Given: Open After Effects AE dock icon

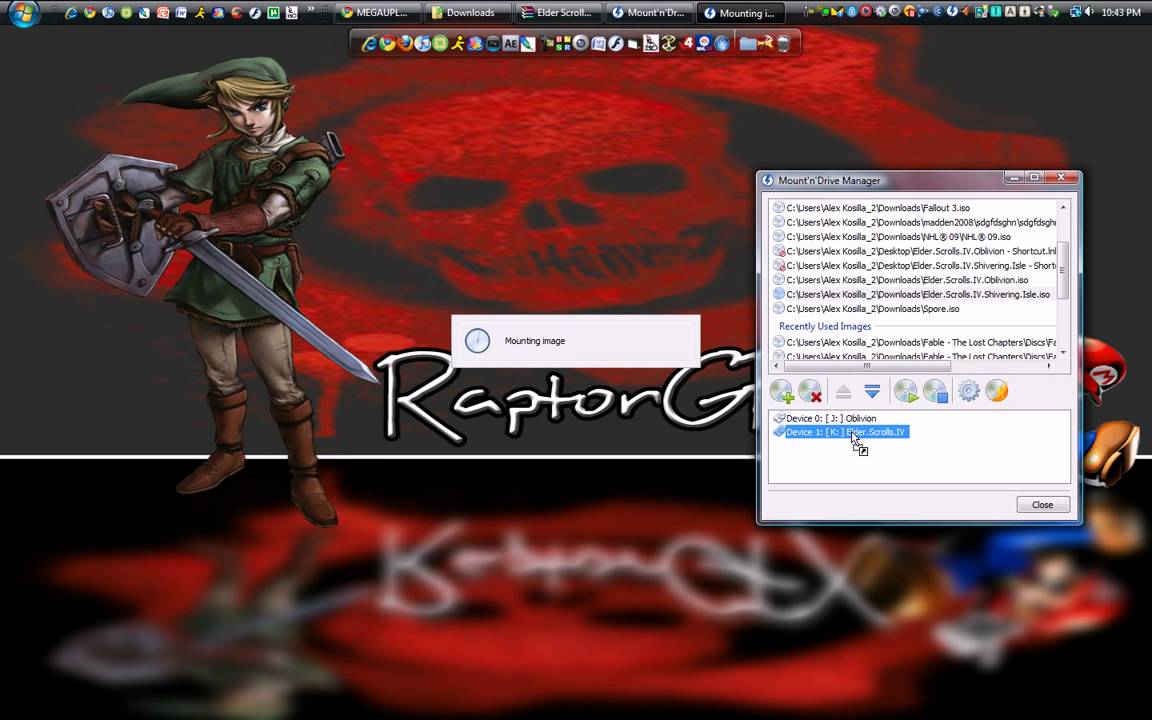Looking at the screenshot, I should coord(511,43).
